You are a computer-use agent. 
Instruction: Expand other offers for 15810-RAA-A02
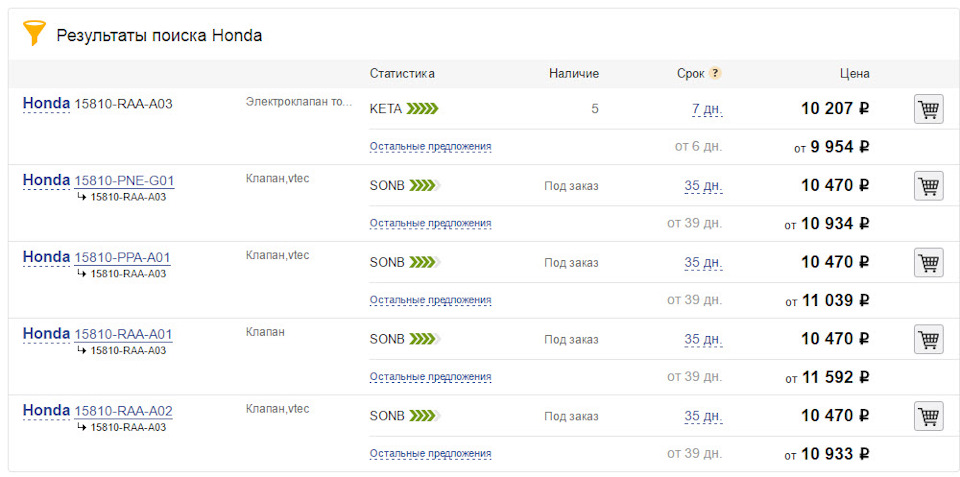click(x=430, y=454)
